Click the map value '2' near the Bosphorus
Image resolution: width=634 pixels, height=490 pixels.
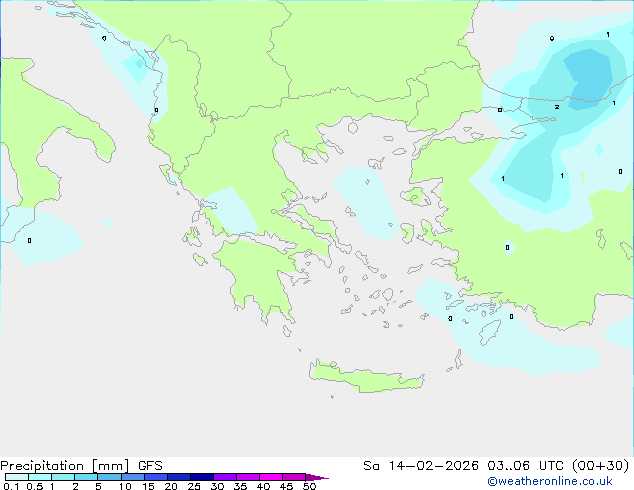click(x=557, y=107)
